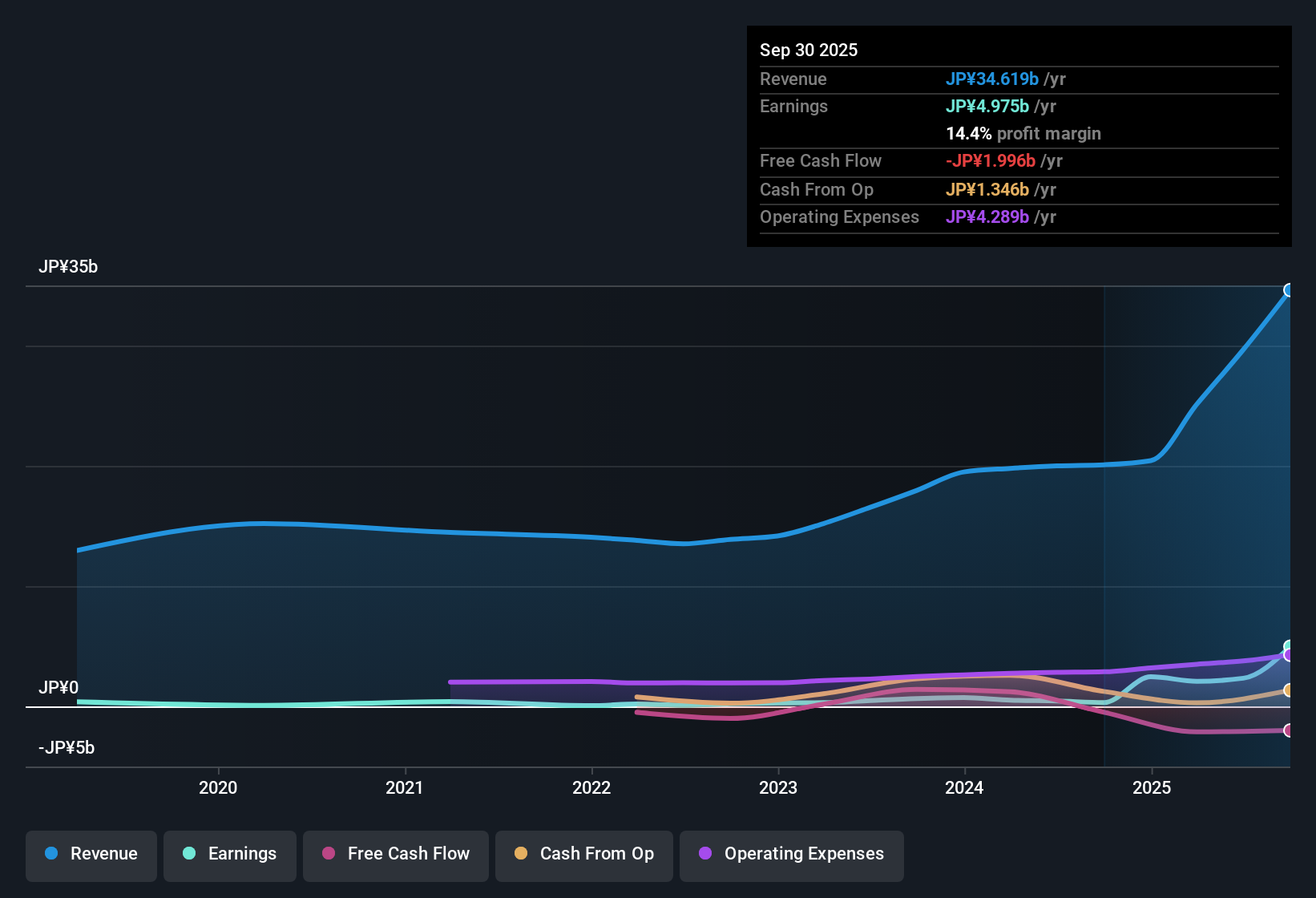1316x898 pixels.
Task: Click the JP¥4.289b operating expenses value
Action: pos(987,216)
